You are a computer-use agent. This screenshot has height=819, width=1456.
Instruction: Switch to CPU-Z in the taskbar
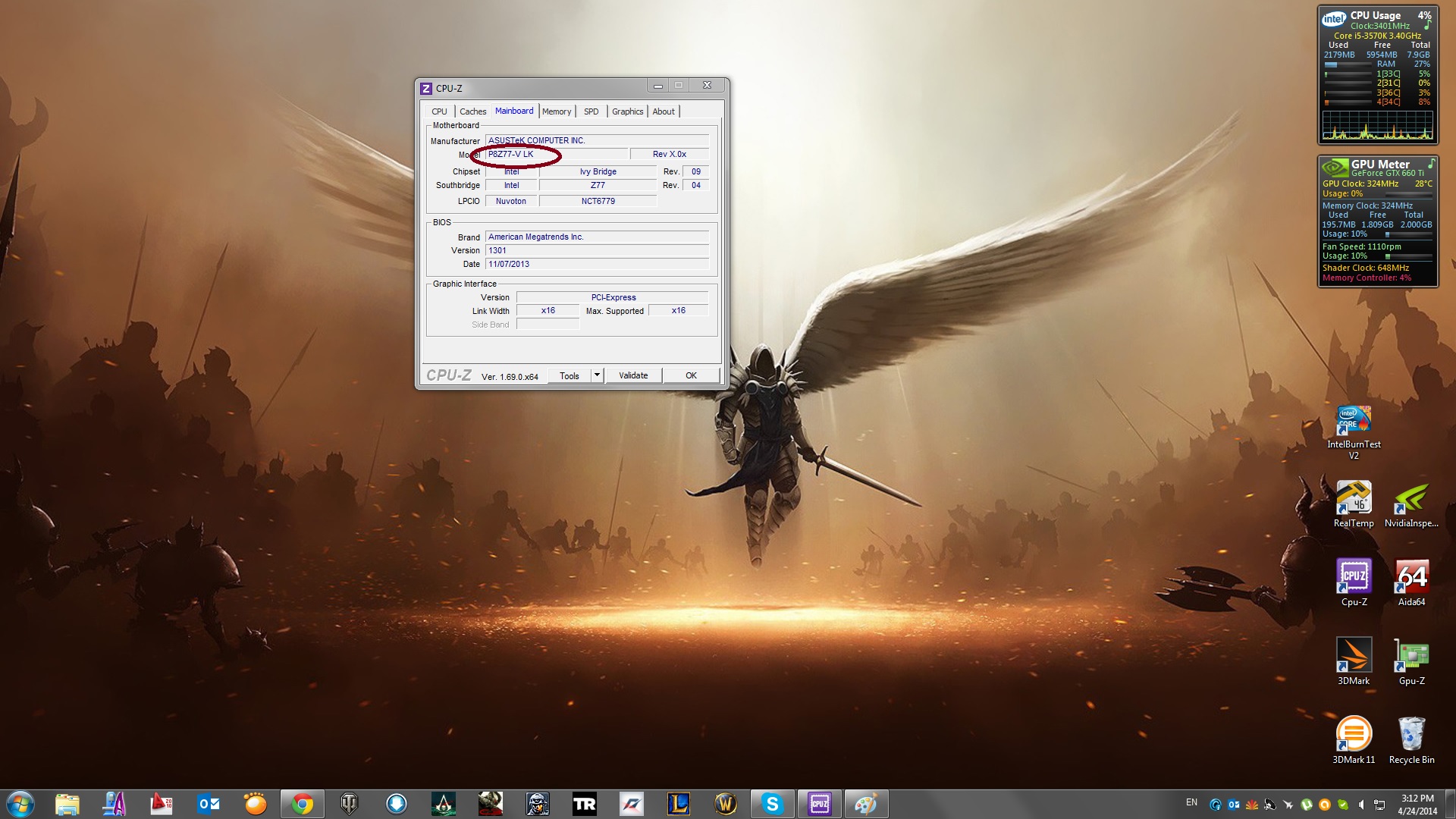pos(819,804)
